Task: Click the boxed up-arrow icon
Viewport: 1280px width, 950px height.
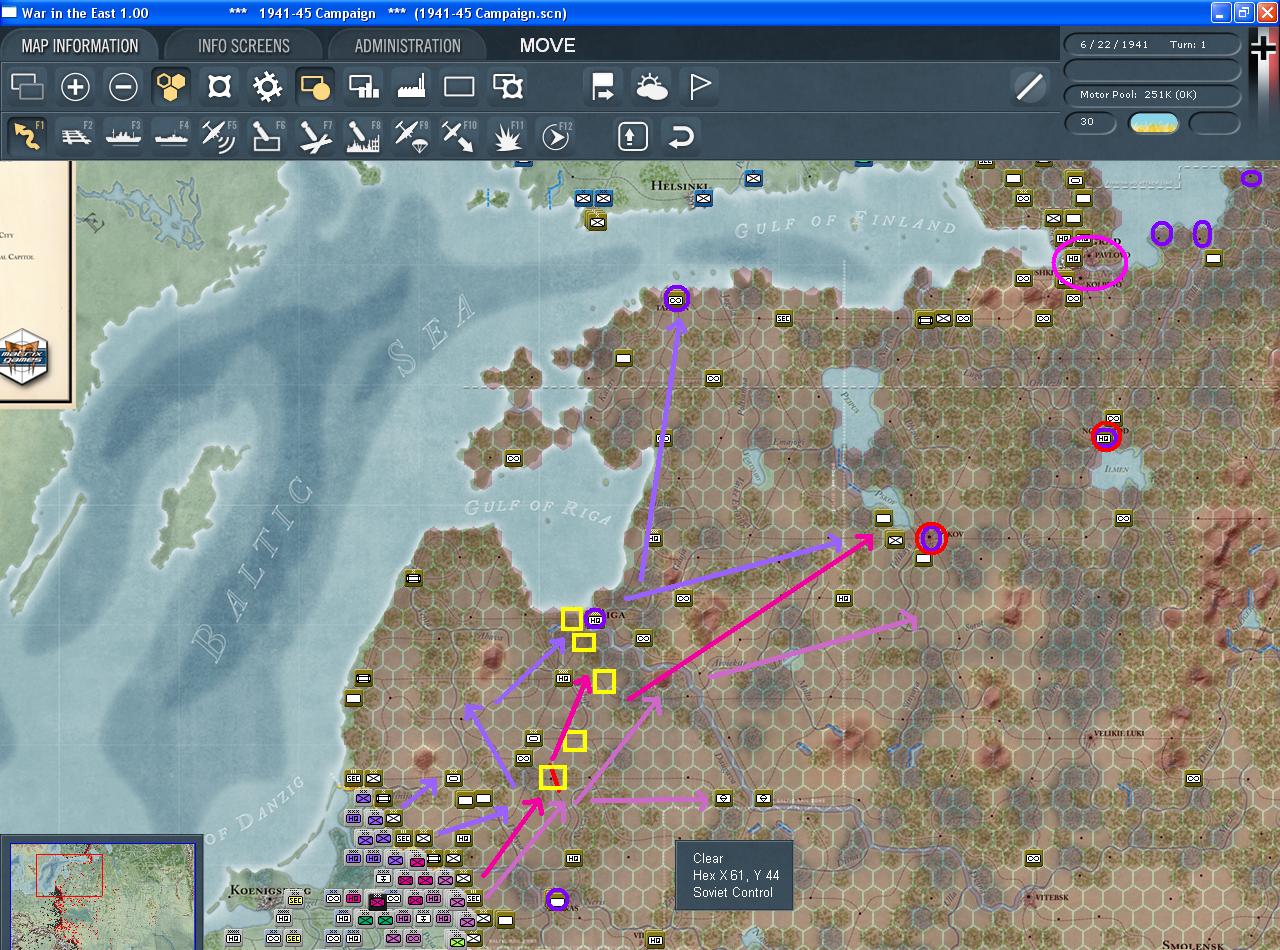Action: pos(632,136)
